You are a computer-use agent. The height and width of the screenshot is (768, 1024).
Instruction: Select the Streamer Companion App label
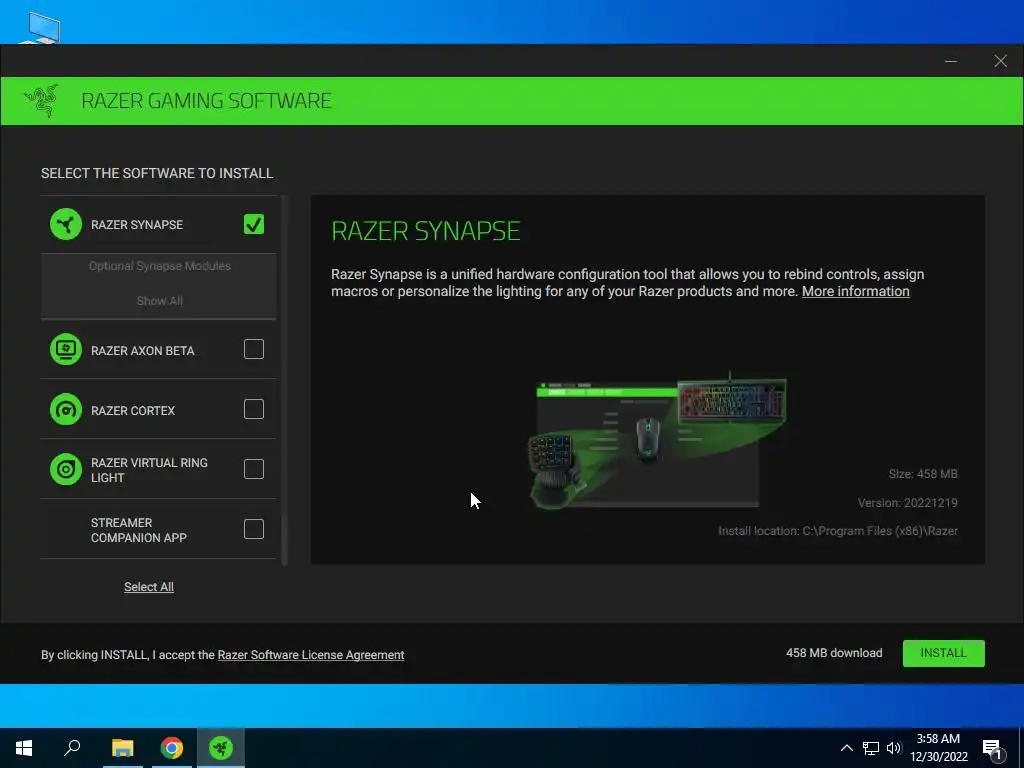pos(139,530)
